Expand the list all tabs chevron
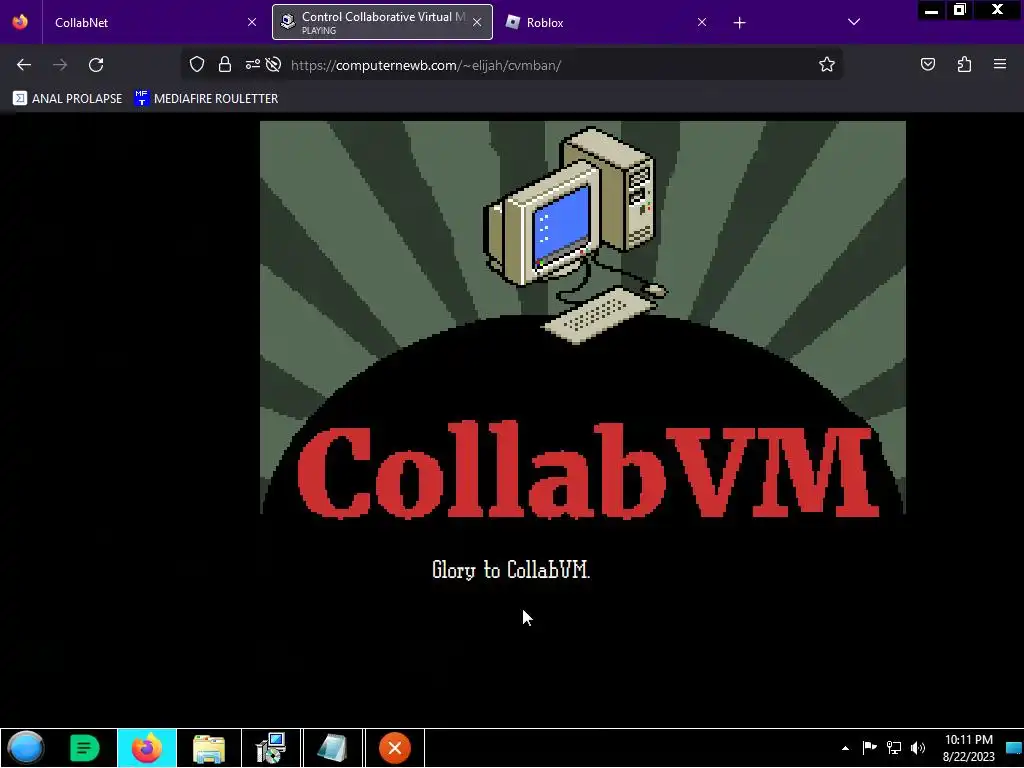The image size is (1024, 768). [x=854, y=22]
